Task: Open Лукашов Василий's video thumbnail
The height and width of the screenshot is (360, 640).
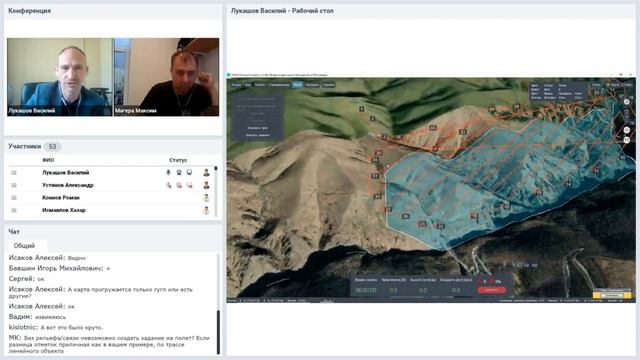Action: 60,77
